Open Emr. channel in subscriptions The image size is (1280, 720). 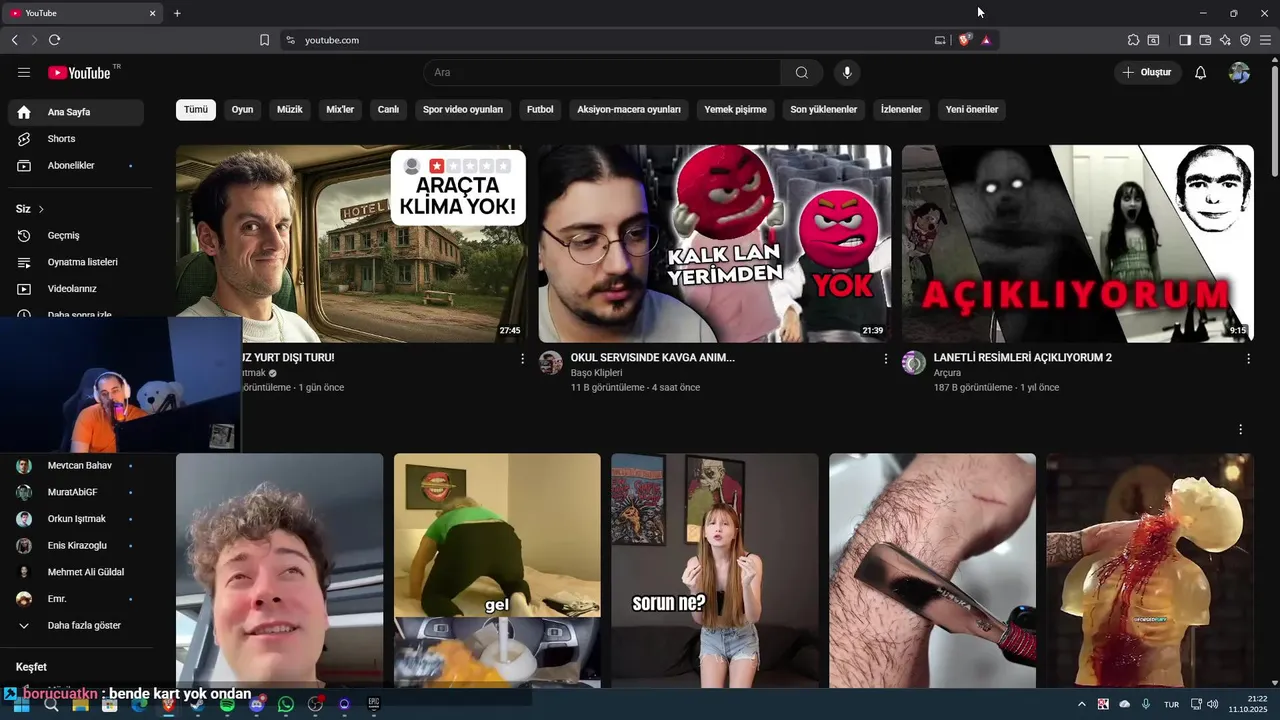click(76, 598)
